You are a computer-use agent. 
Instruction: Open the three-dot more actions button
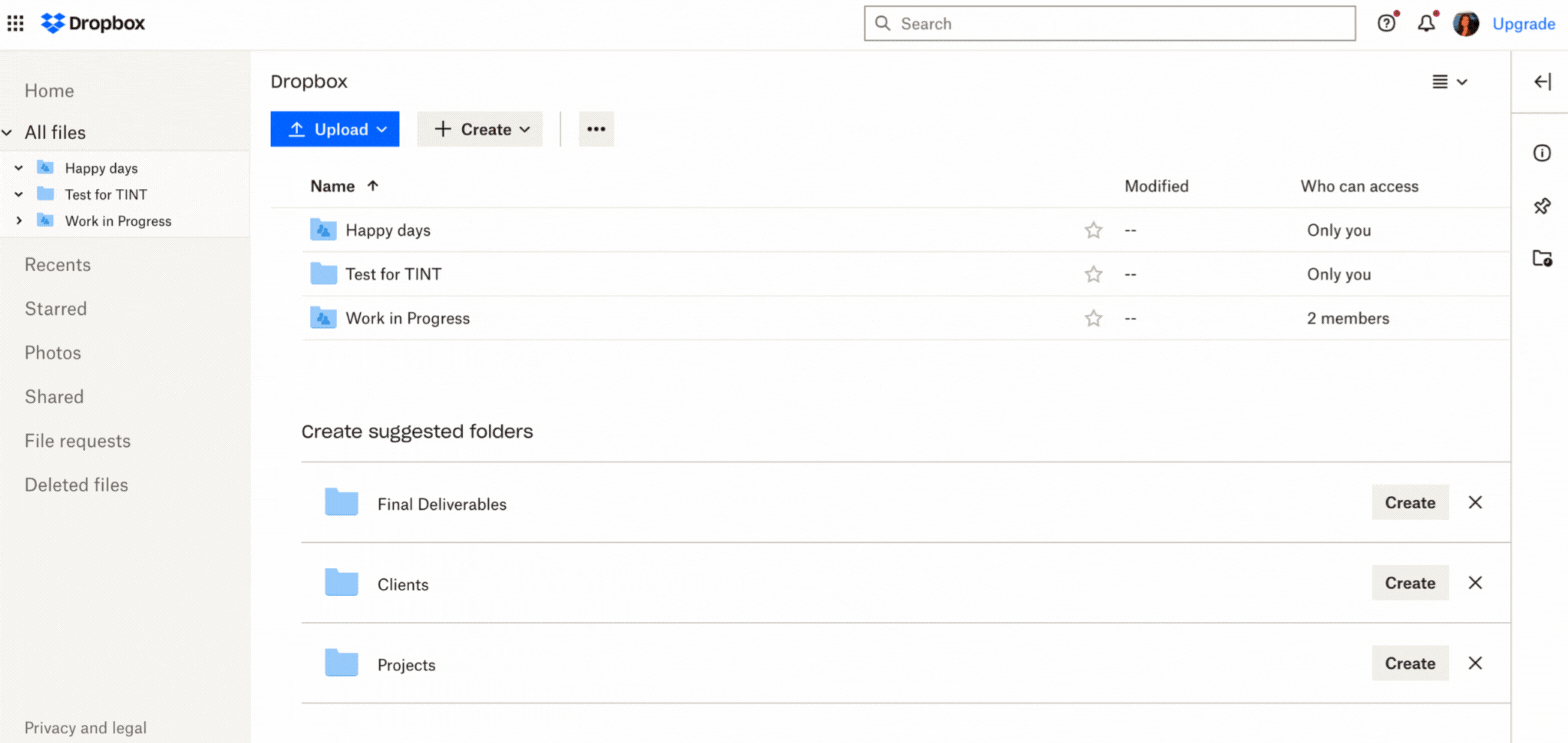point(596,129)
